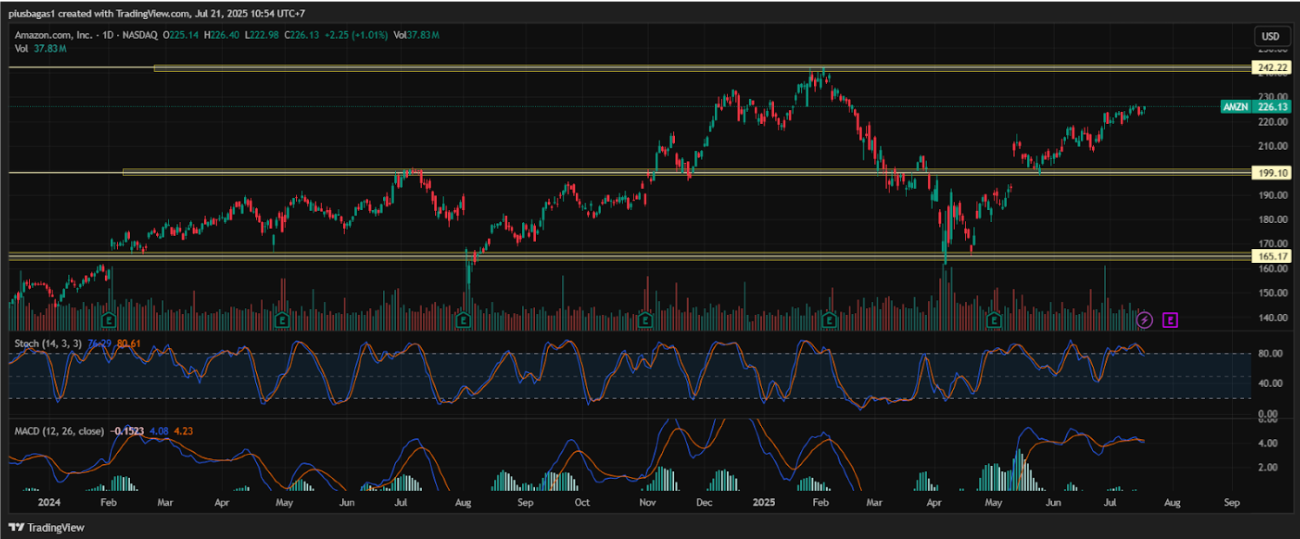Screen dimensions: 1300x539
Task: Click the 220.00 price axis label
Action: tap(1271, 122)
